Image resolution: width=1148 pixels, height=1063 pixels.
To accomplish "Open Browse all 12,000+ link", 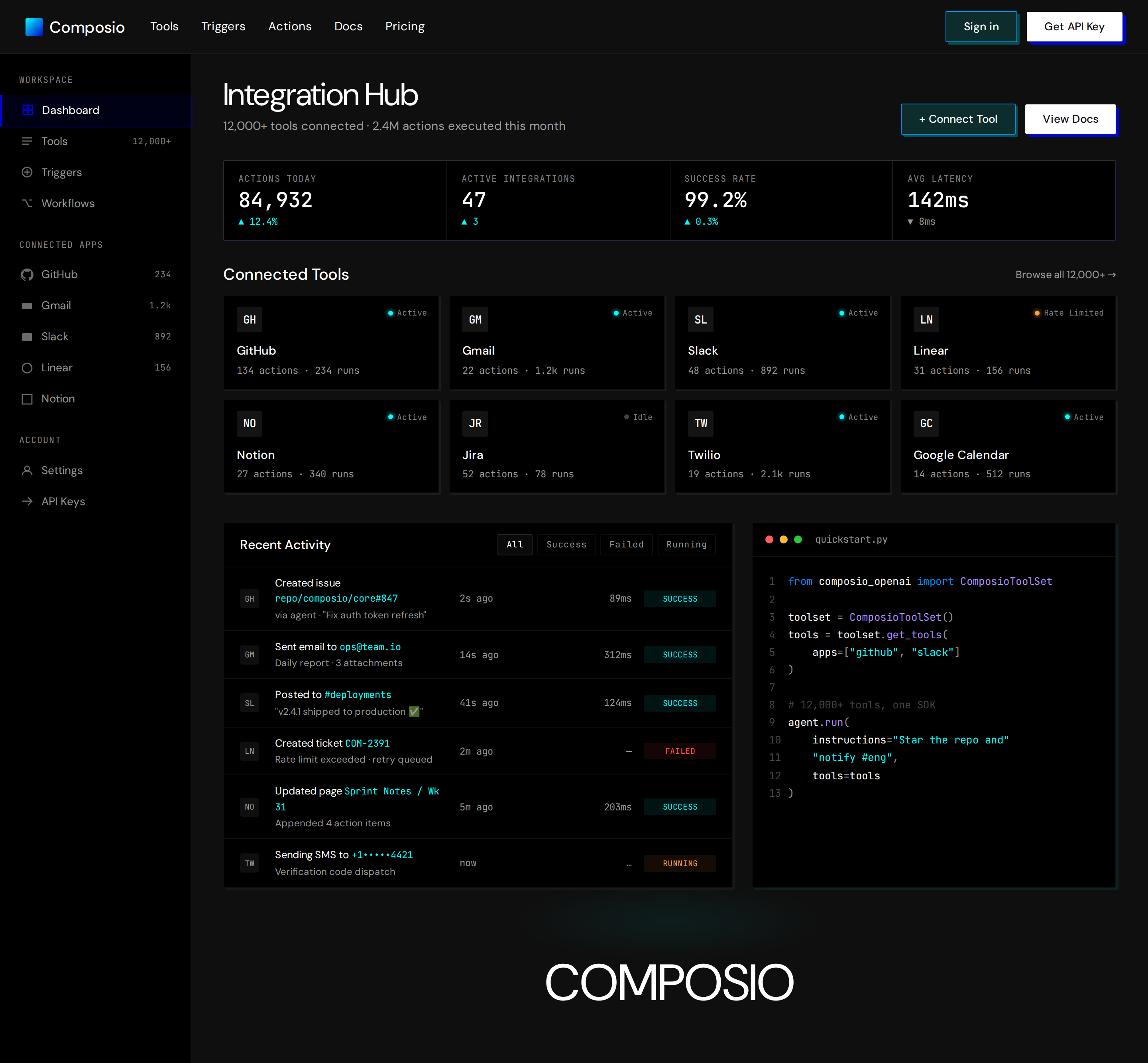I will 1065,275.
